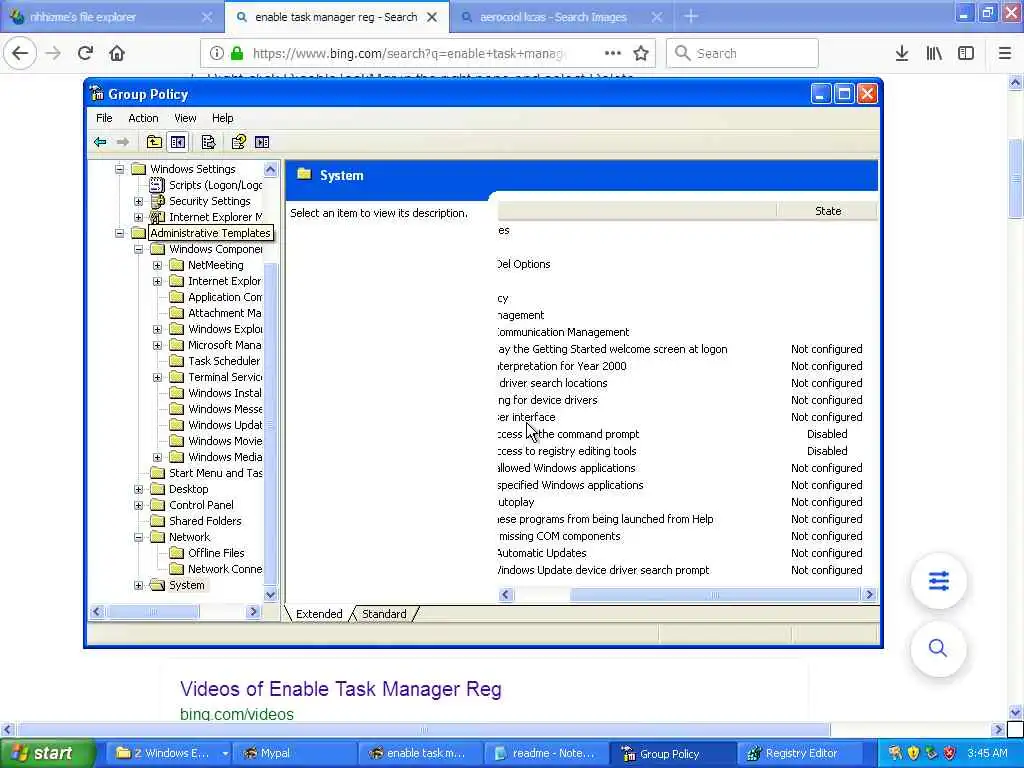The image size is (1024, 768).
Task: Bookmark this page with the star icon
Action: [x=641, y=53]
